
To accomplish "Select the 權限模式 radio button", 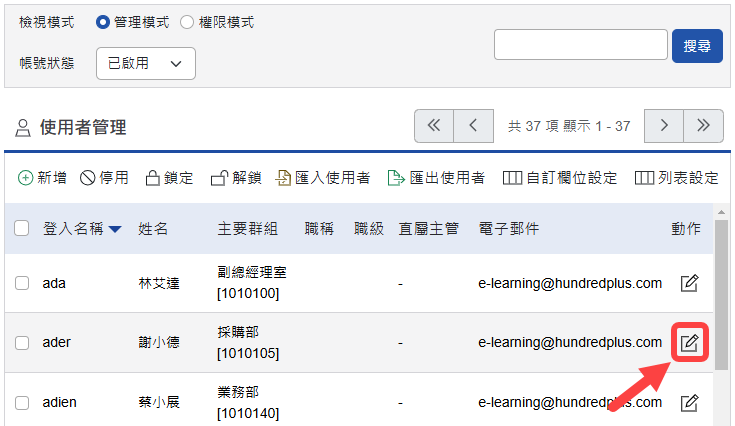I will point(187,22).
